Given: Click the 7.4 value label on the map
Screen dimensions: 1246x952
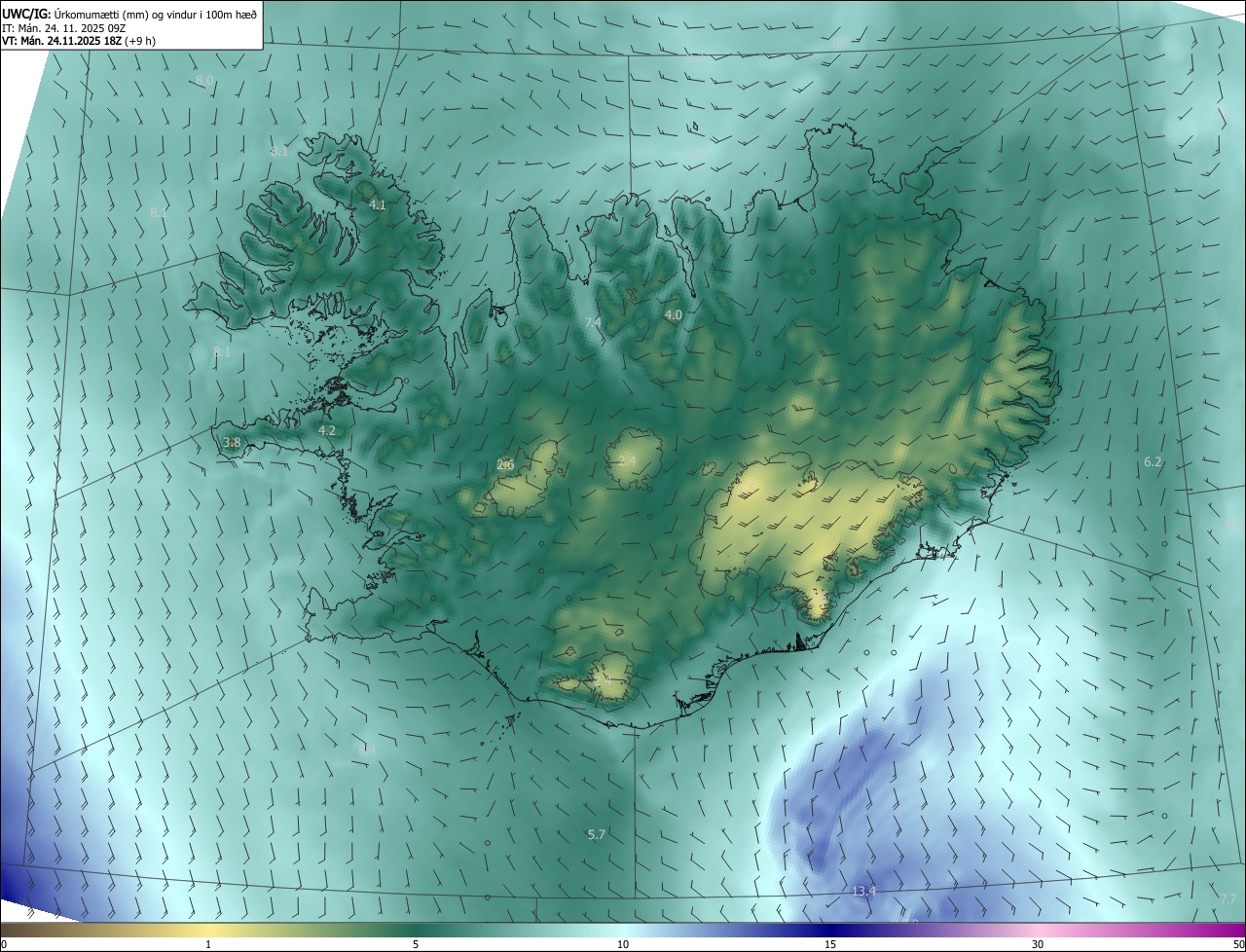Looking at the screenshot, I should coord(593,322).
